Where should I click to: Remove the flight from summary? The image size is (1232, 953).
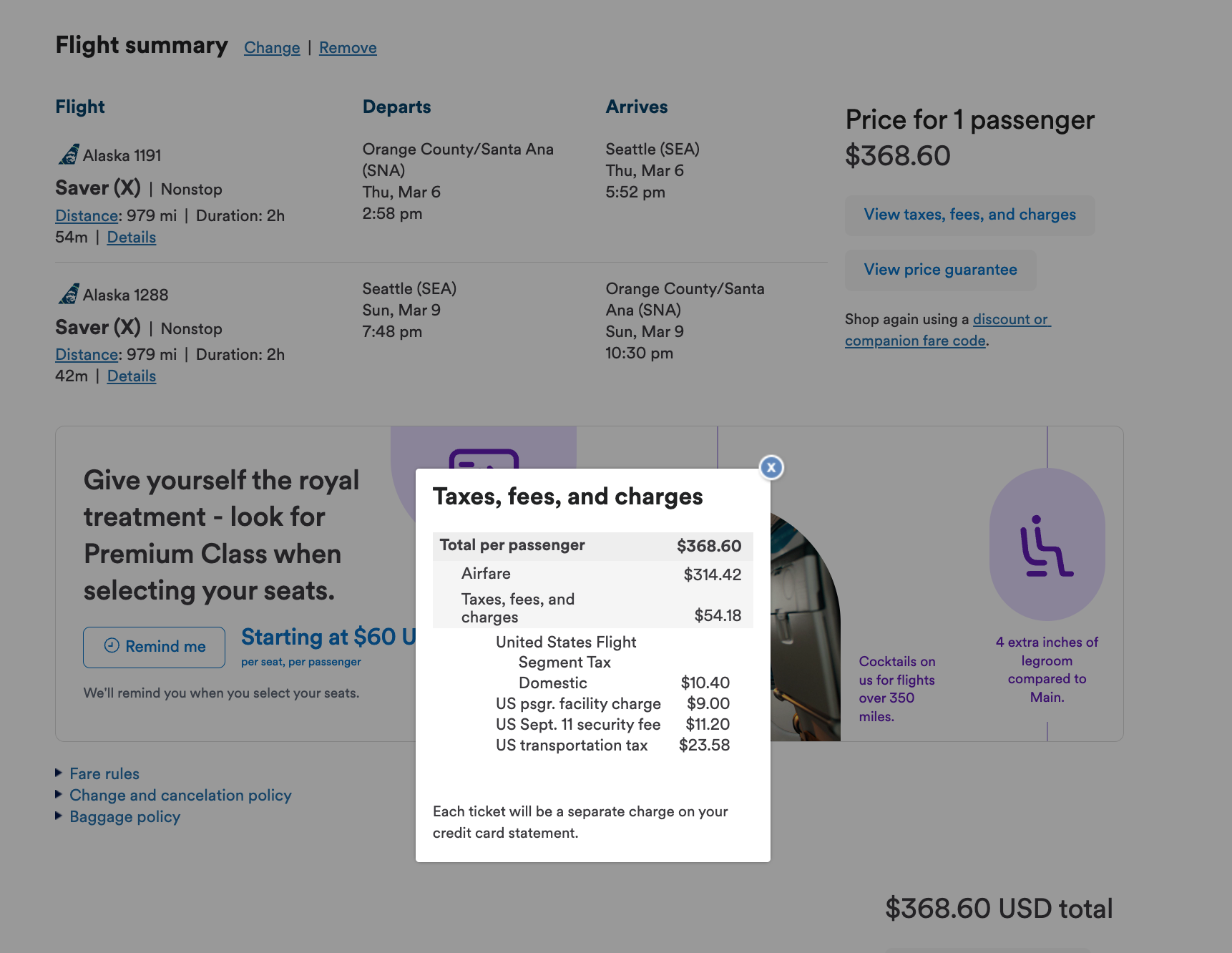click(x=348, y=48)
